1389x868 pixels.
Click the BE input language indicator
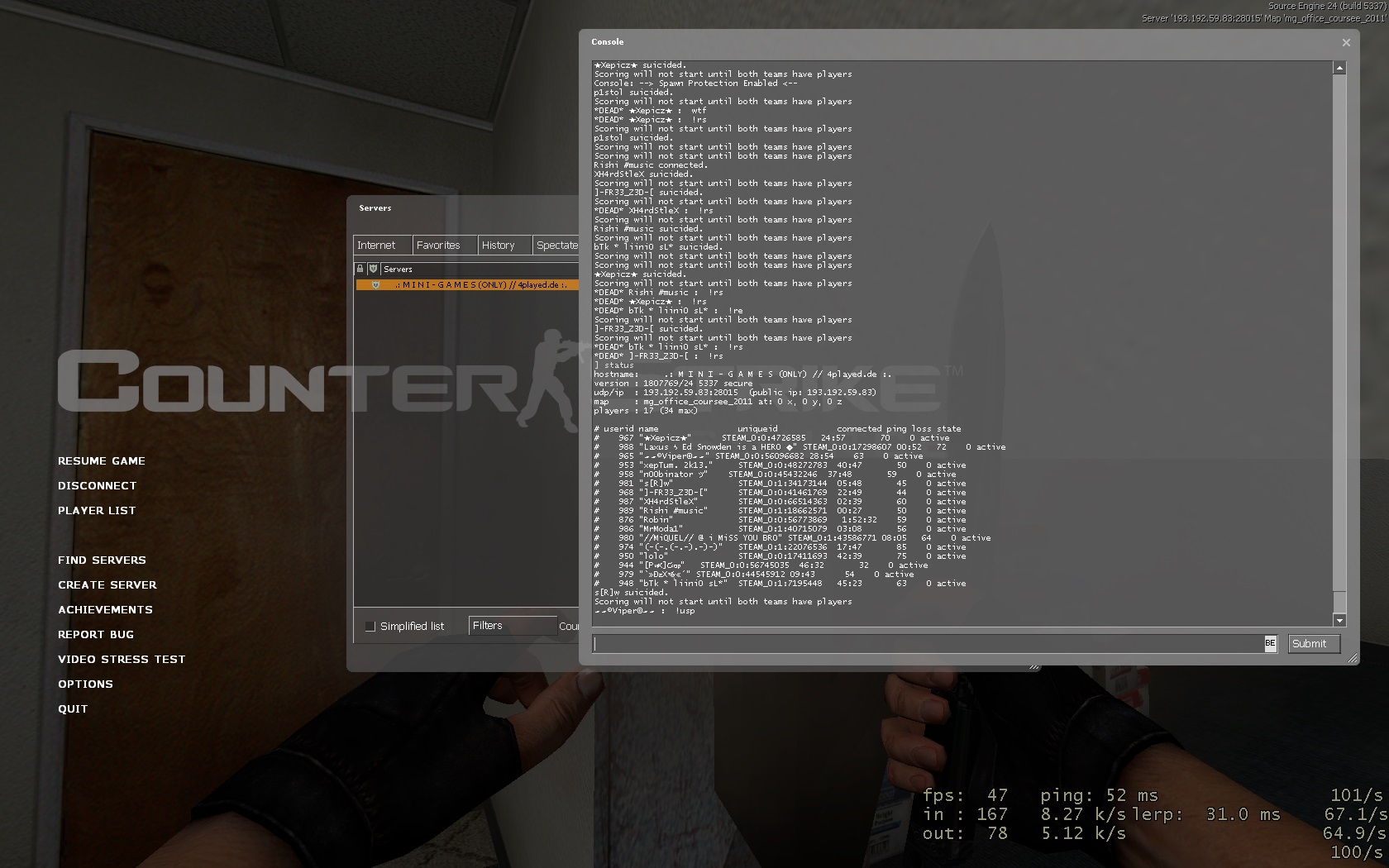[x=1270, y=643]
